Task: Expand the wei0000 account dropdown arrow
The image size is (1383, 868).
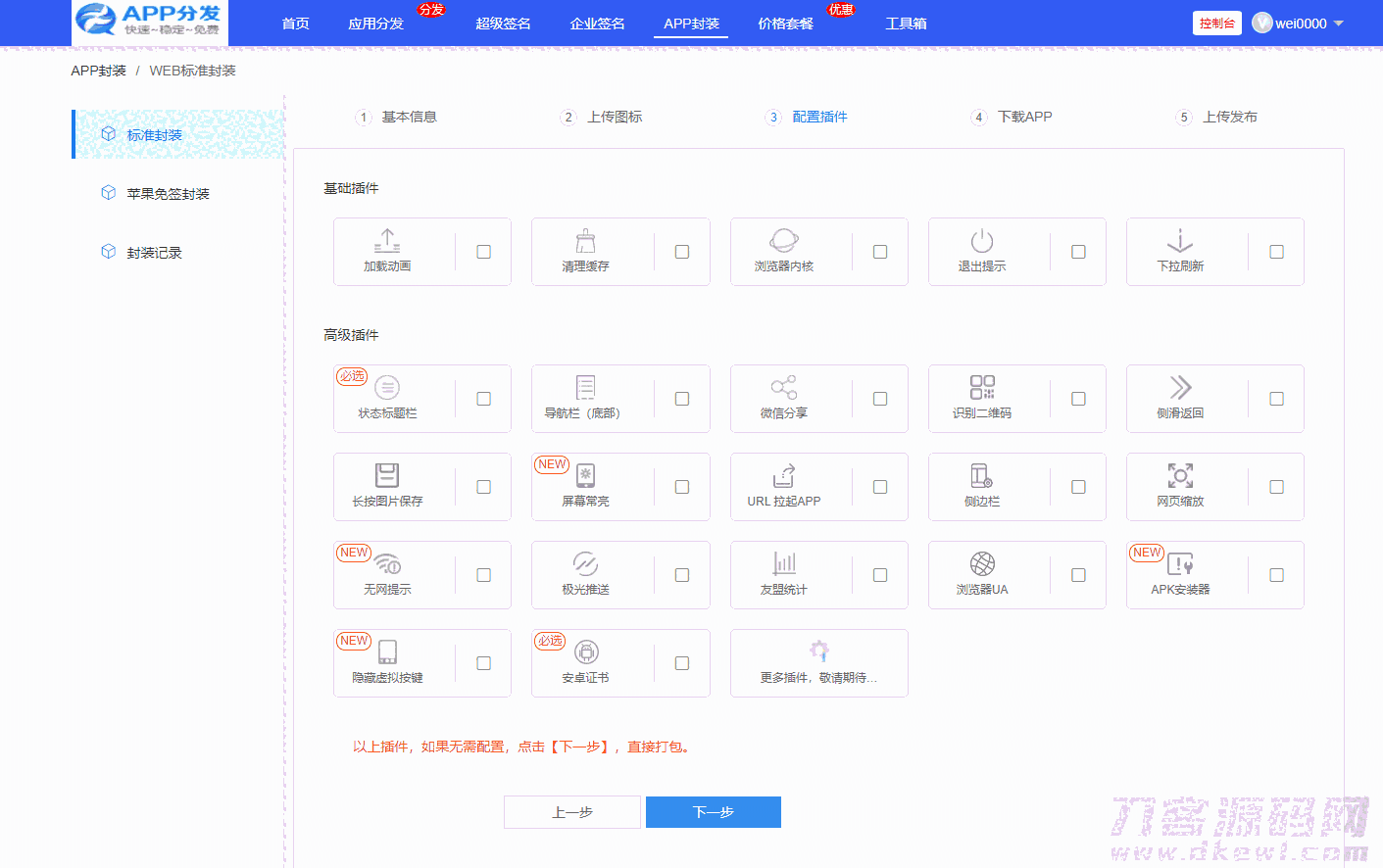Action: [x=1339, y=24]
